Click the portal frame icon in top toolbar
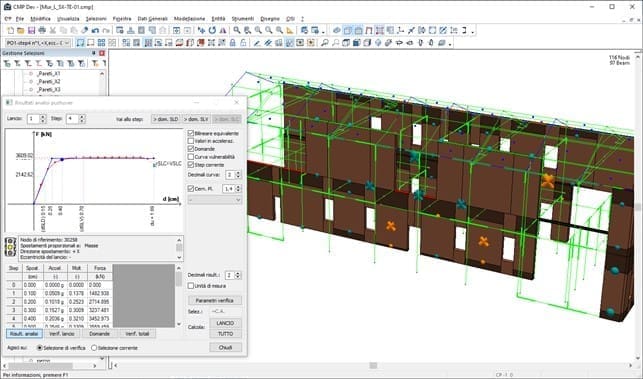 click(x=369, y=30)
